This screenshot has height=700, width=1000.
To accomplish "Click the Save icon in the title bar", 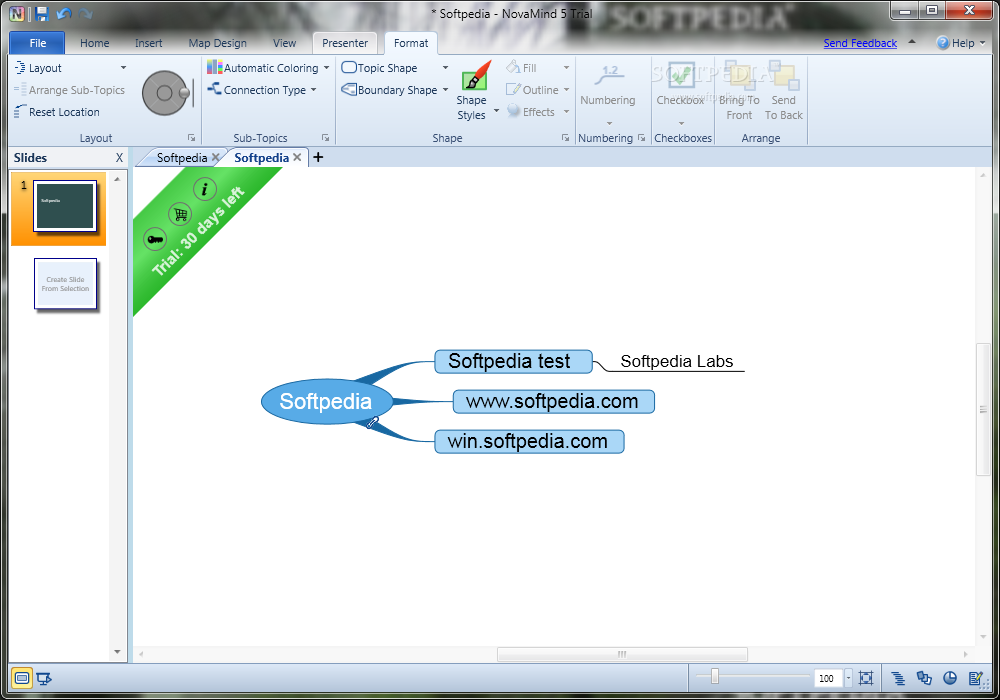I will point(42,13).
